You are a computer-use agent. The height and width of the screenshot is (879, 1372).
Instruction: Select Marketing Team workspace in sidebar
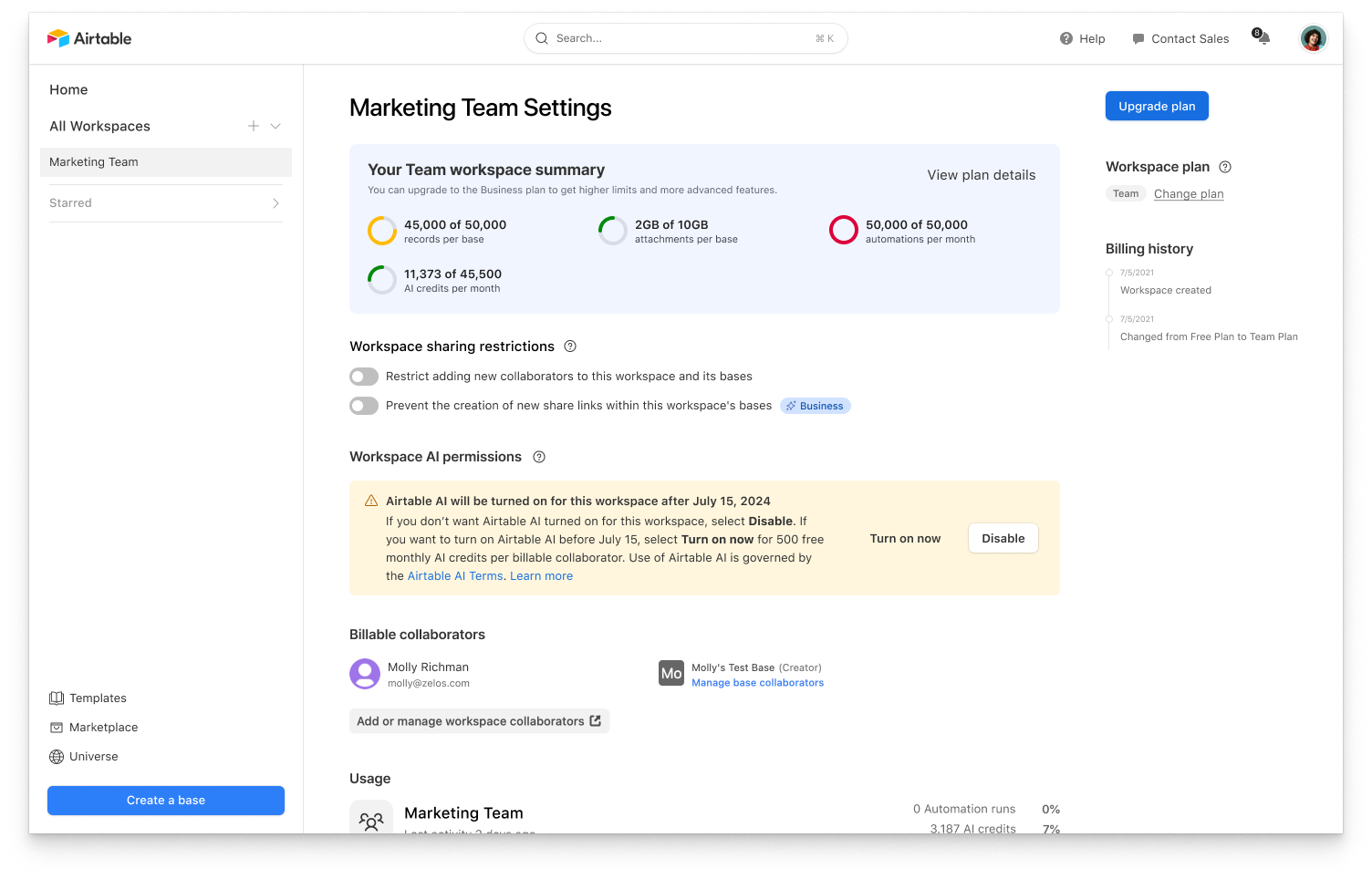[x=166, y=162]
